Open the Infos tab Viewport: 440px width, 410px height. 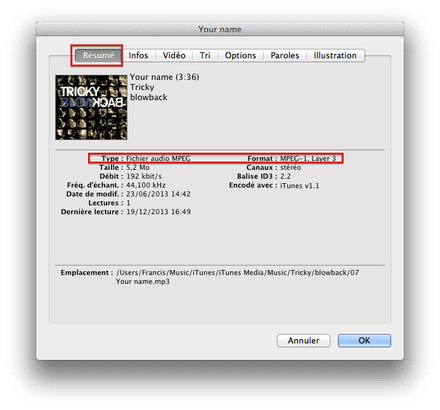(x=138, y=55)
